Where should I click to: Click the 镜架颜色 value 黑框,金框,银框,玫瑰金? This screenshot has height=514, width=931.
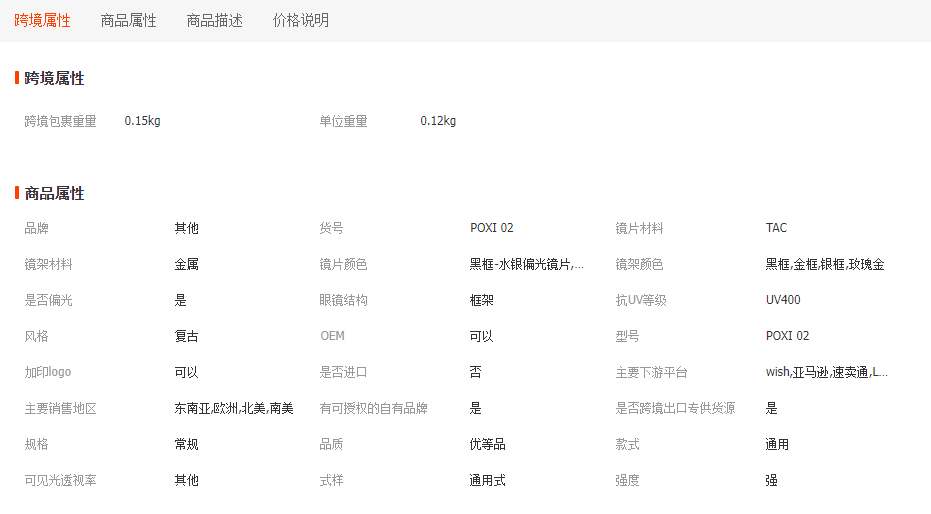pos(824,265)
